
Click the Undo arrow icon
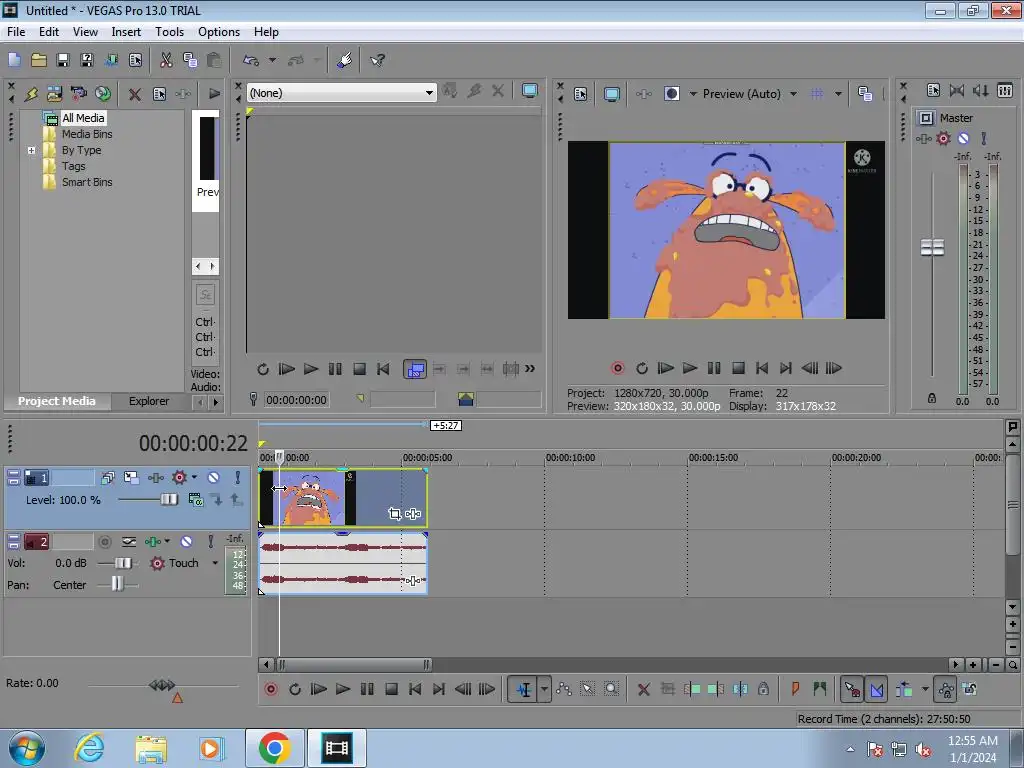pyautogui.click(x=251, y=60)
